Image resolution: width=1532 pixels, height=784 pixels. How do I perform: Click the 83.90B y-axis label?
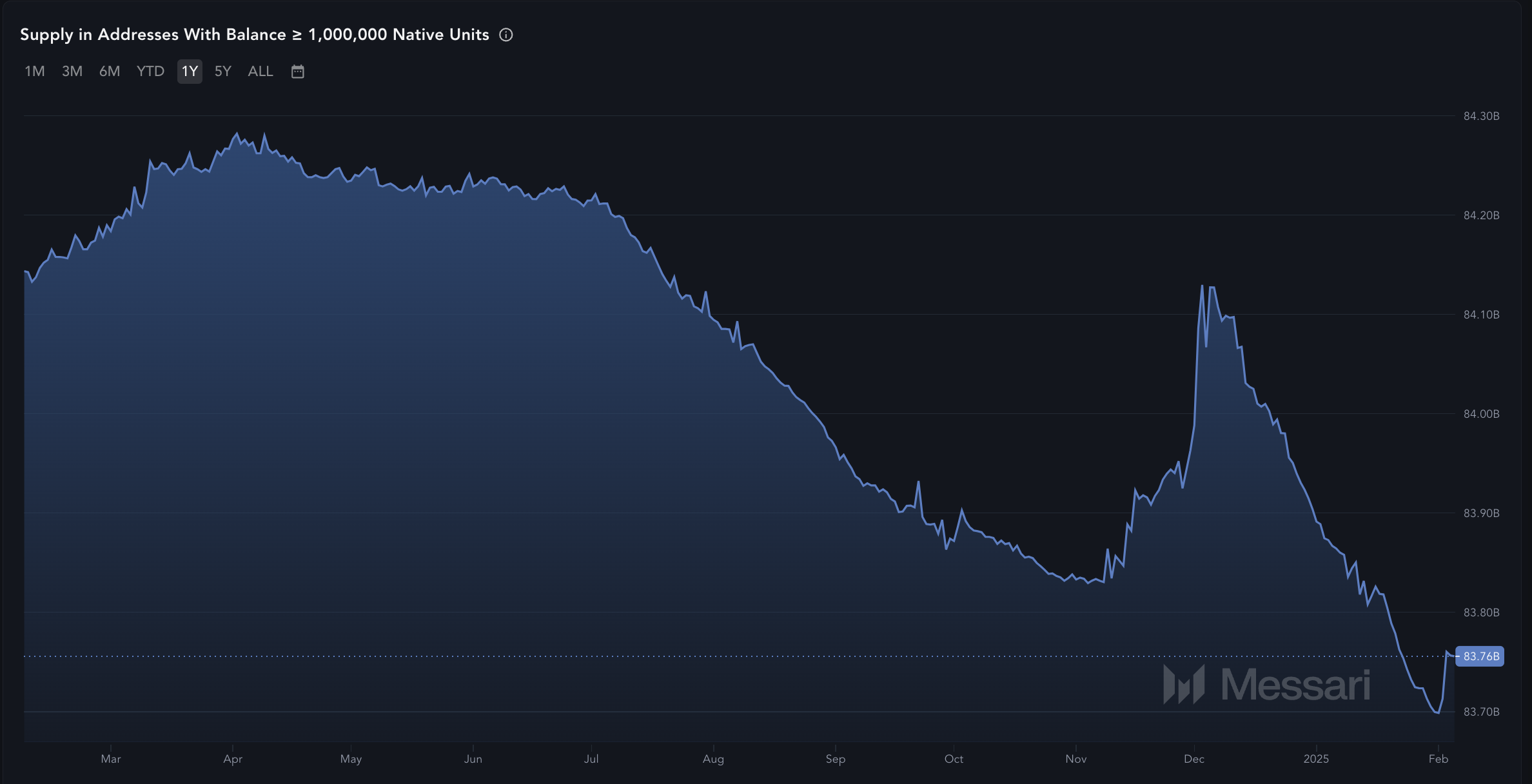click(1481, 513)
